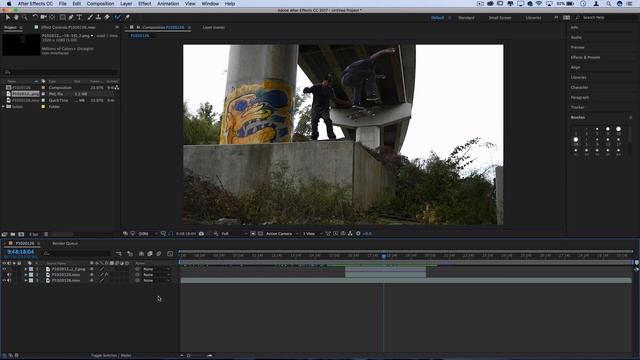Select the Brush tool
The width and height of the screenshot is (640, 360).
pos(90,18)
